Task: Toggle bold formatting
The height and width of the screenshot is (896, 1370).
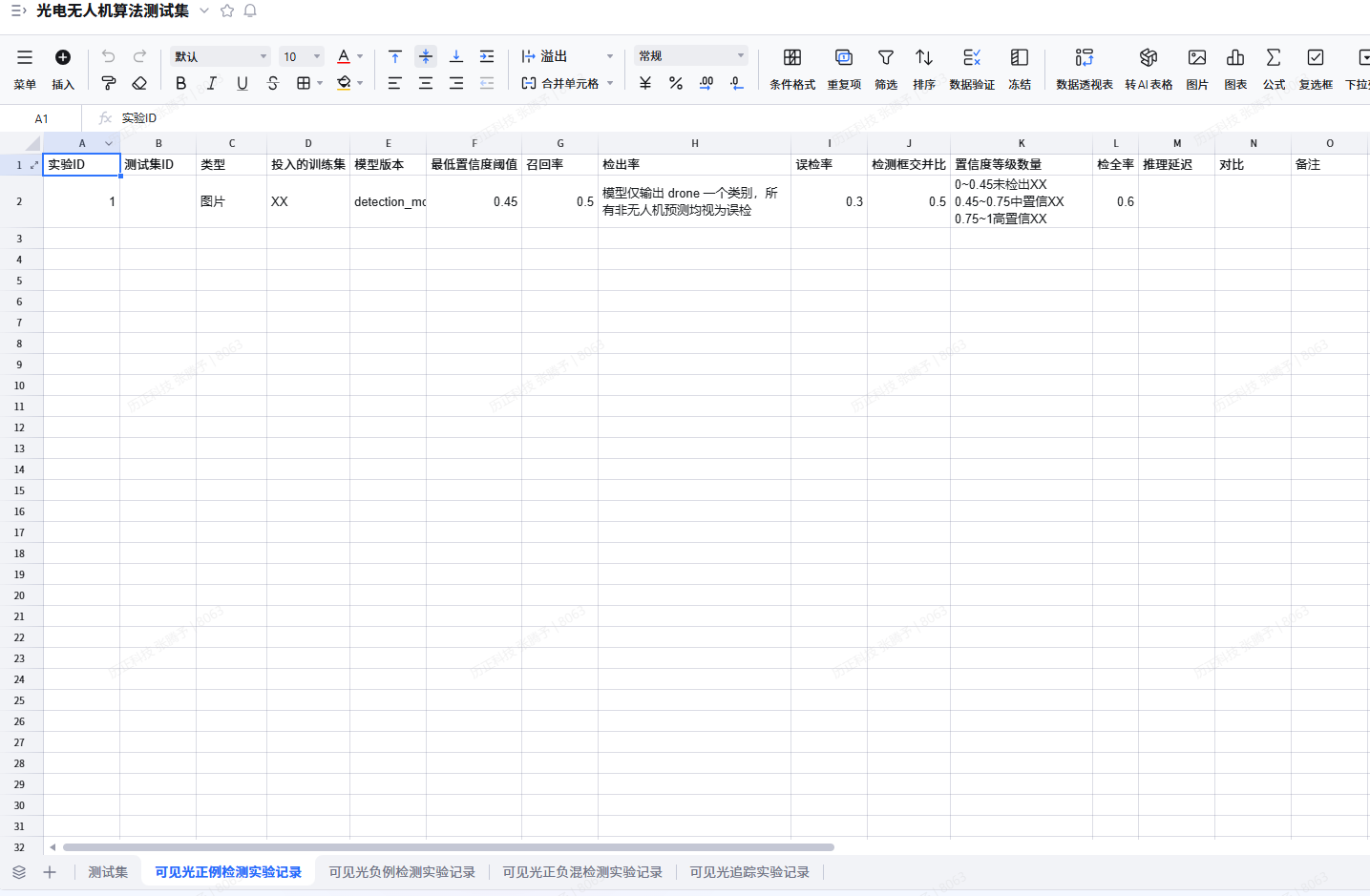Action: (181, 83)
